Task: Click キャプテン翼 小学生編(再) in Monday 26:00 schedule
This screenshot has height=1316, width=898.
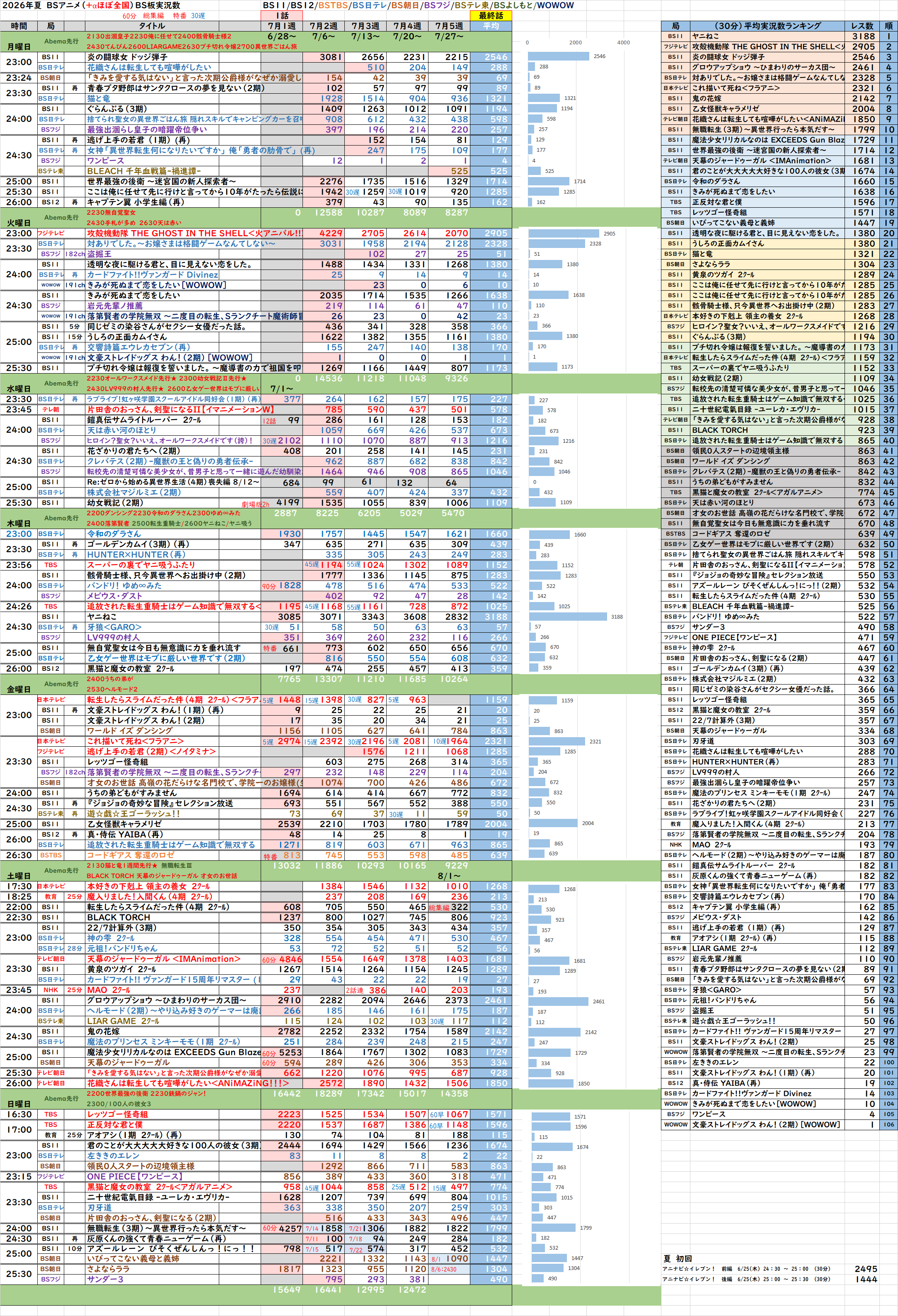Action: click(135, 202)
